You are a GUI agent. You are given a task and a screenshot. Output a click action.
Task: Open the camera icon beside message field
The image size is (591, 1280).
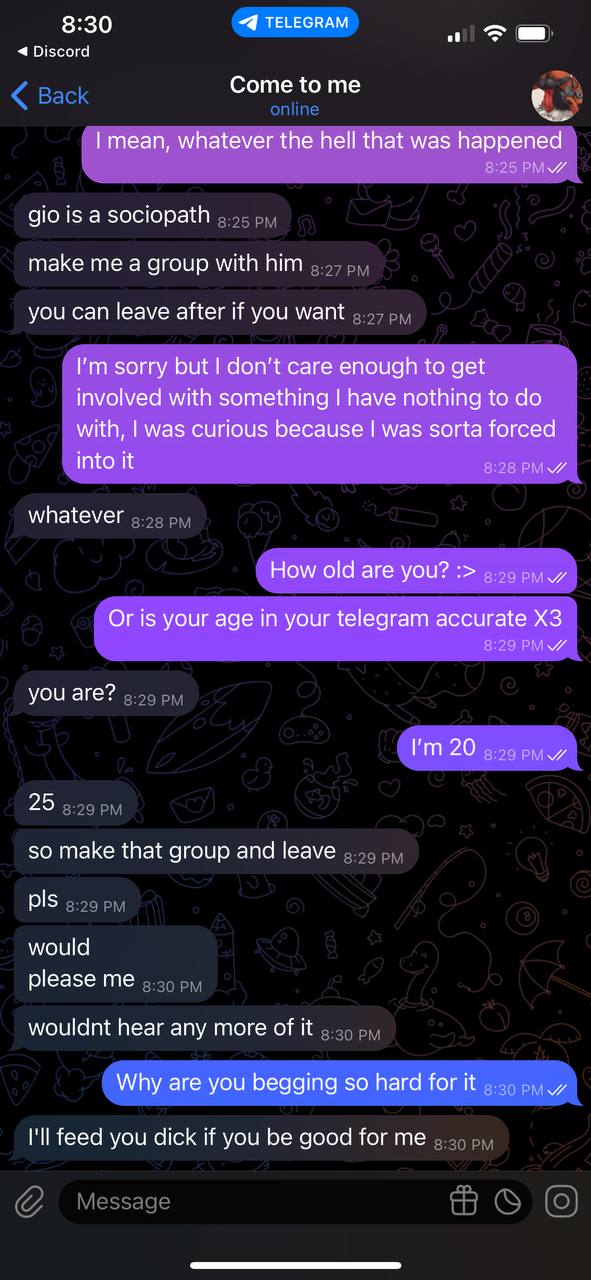[561, 1201]
